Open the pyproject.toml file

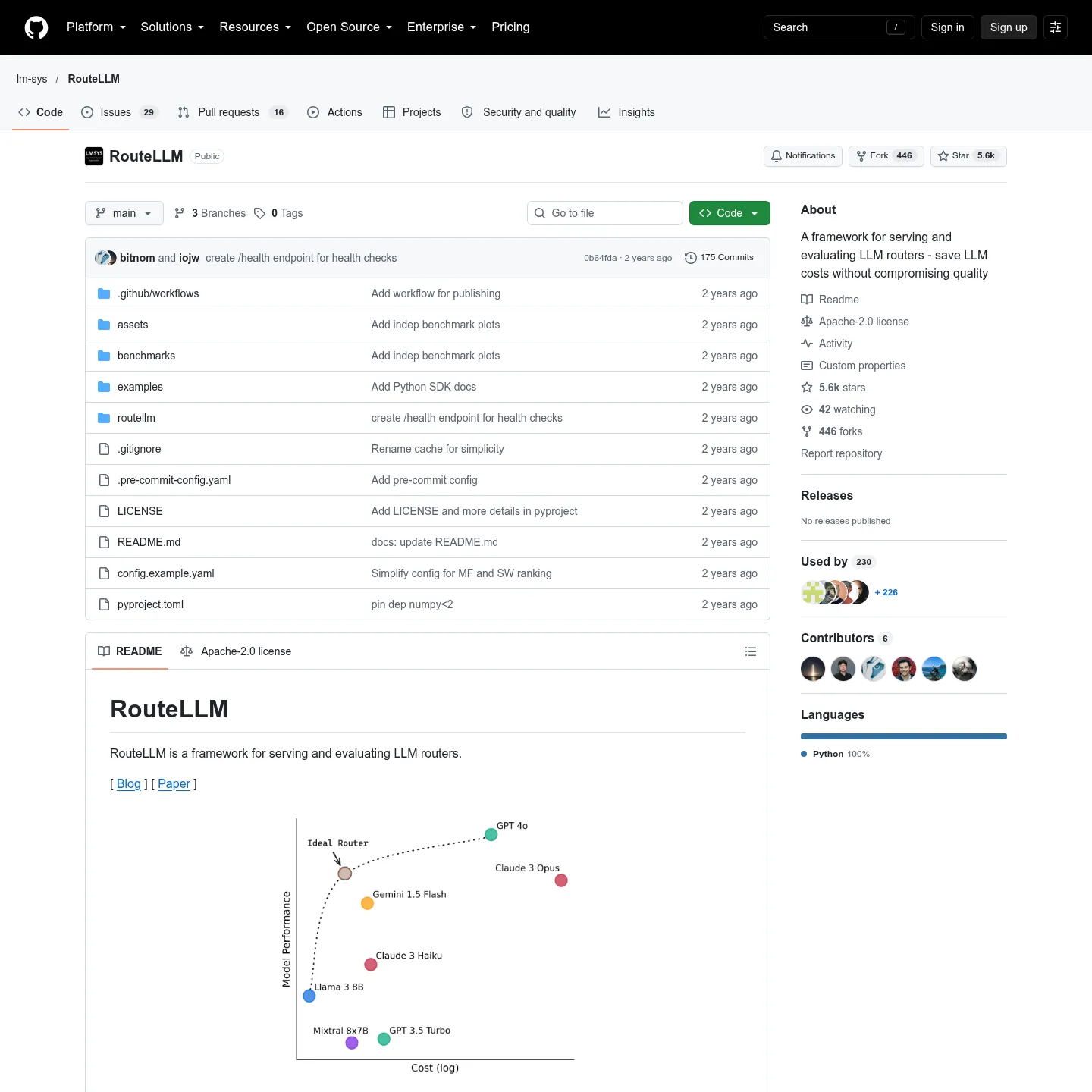[x=150, y=604]
